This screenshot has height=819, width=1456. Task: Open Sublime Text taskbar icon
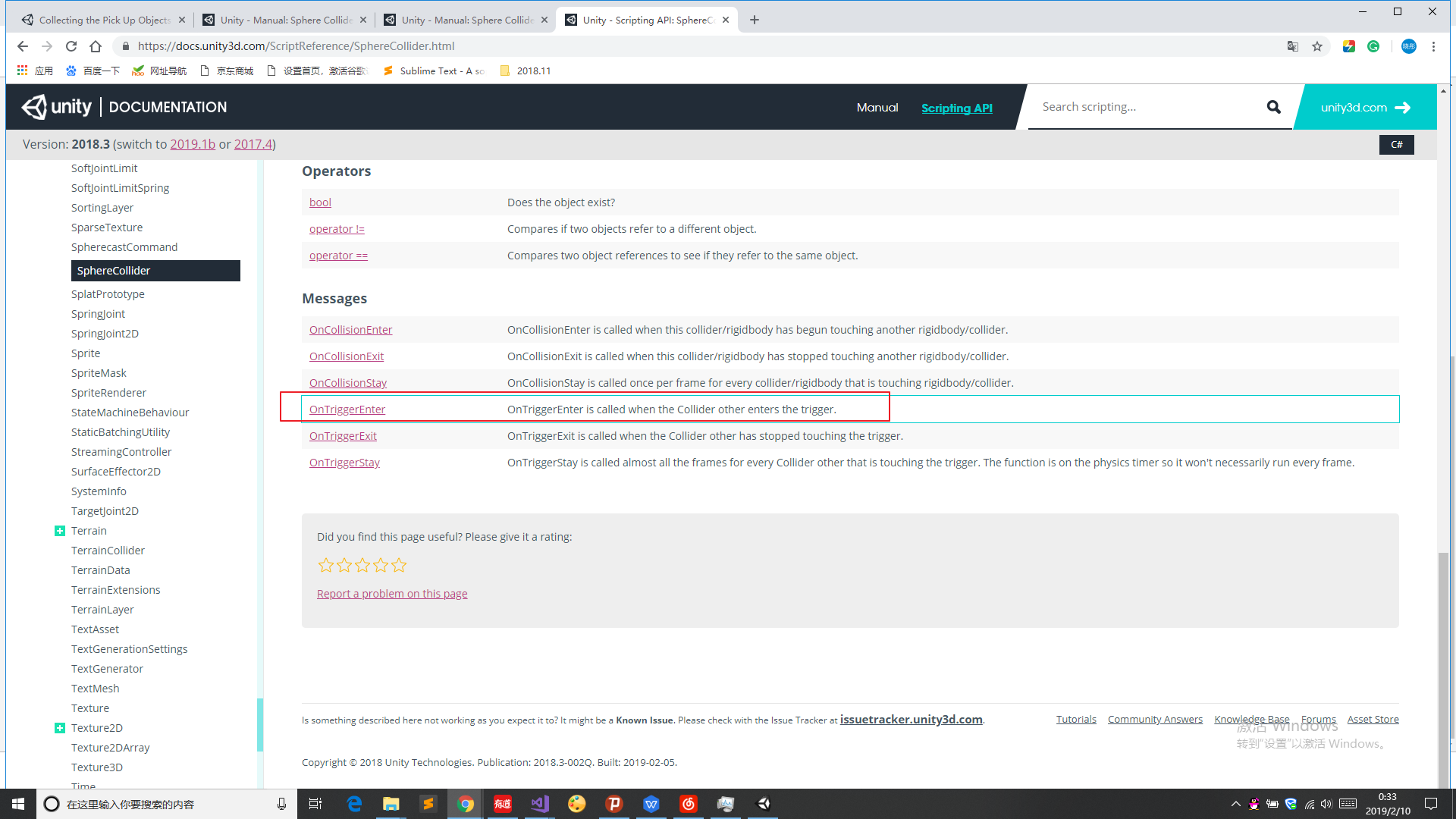coord(428,804)
